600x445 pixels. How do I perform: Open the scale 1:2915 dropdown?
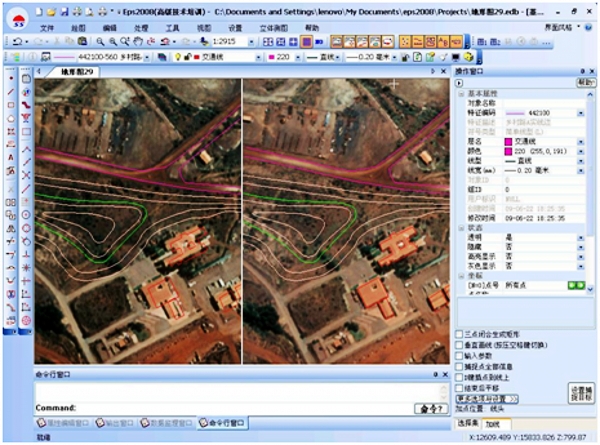click(x=251, y=42)
